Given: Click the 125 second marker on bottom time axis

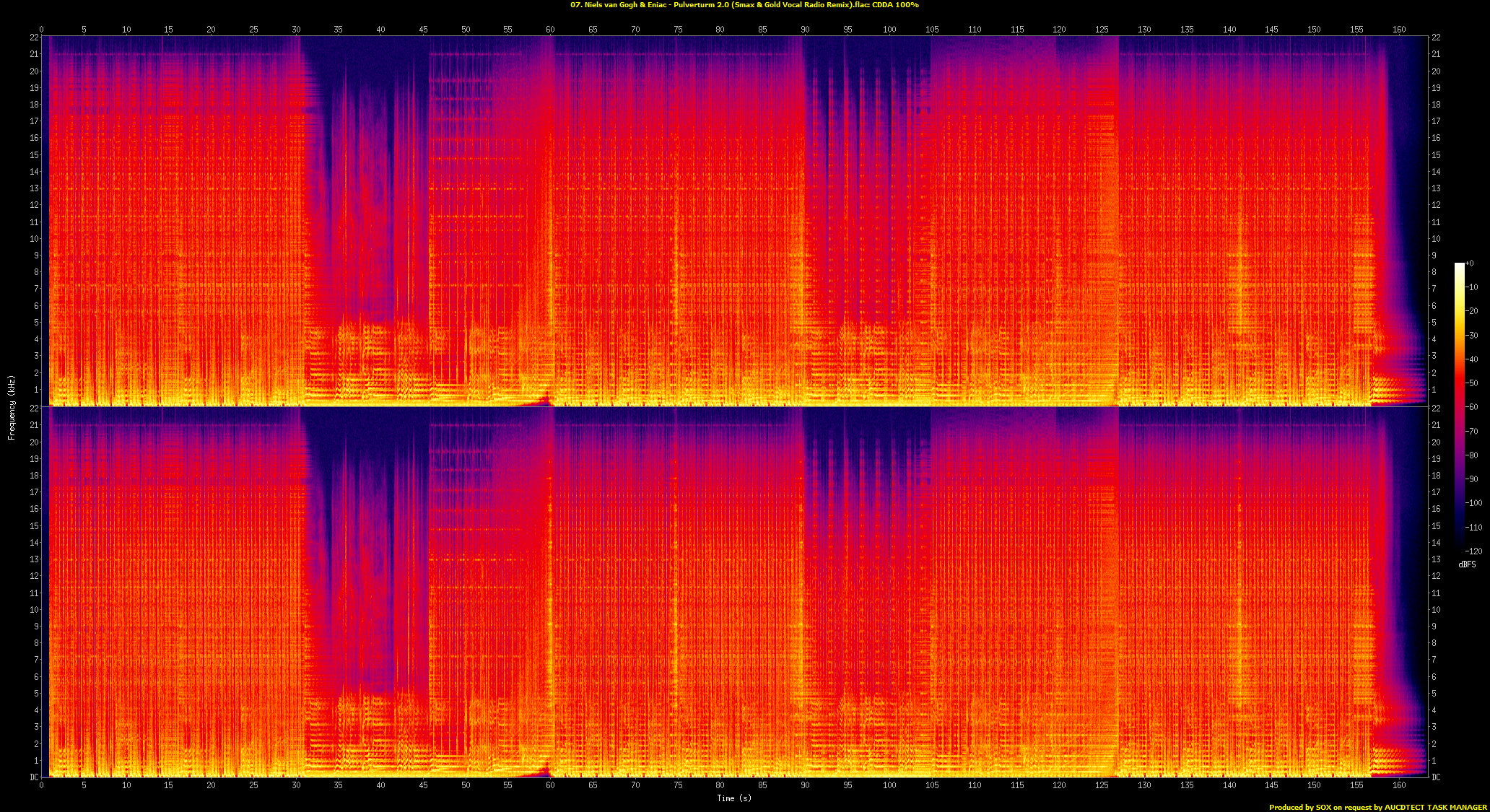Looking at the screenshot, I should tap(1102, 785).
